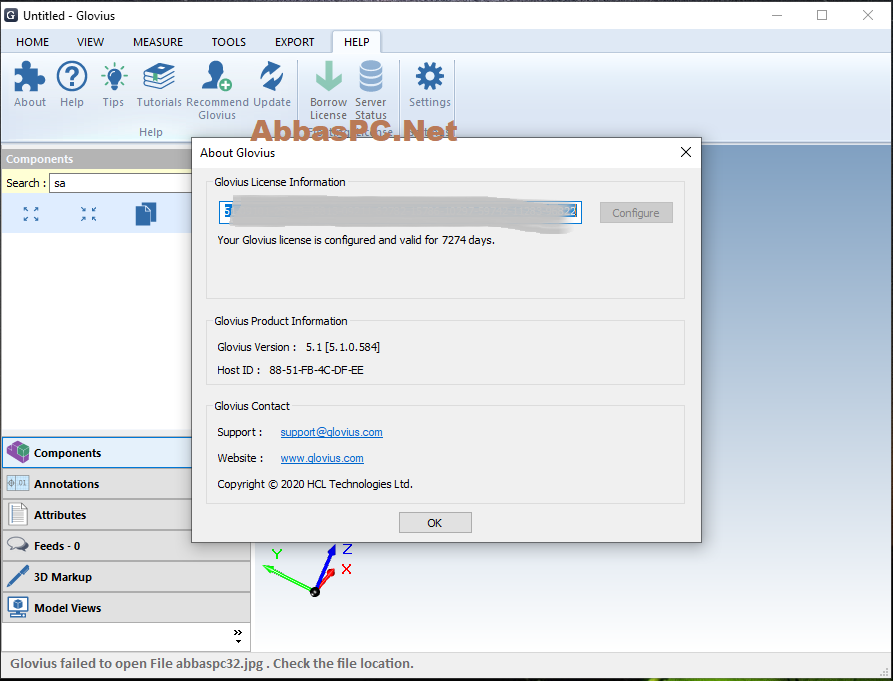Click the OK button in About dialog
This screenshot has height=681, width=893.
435,523
